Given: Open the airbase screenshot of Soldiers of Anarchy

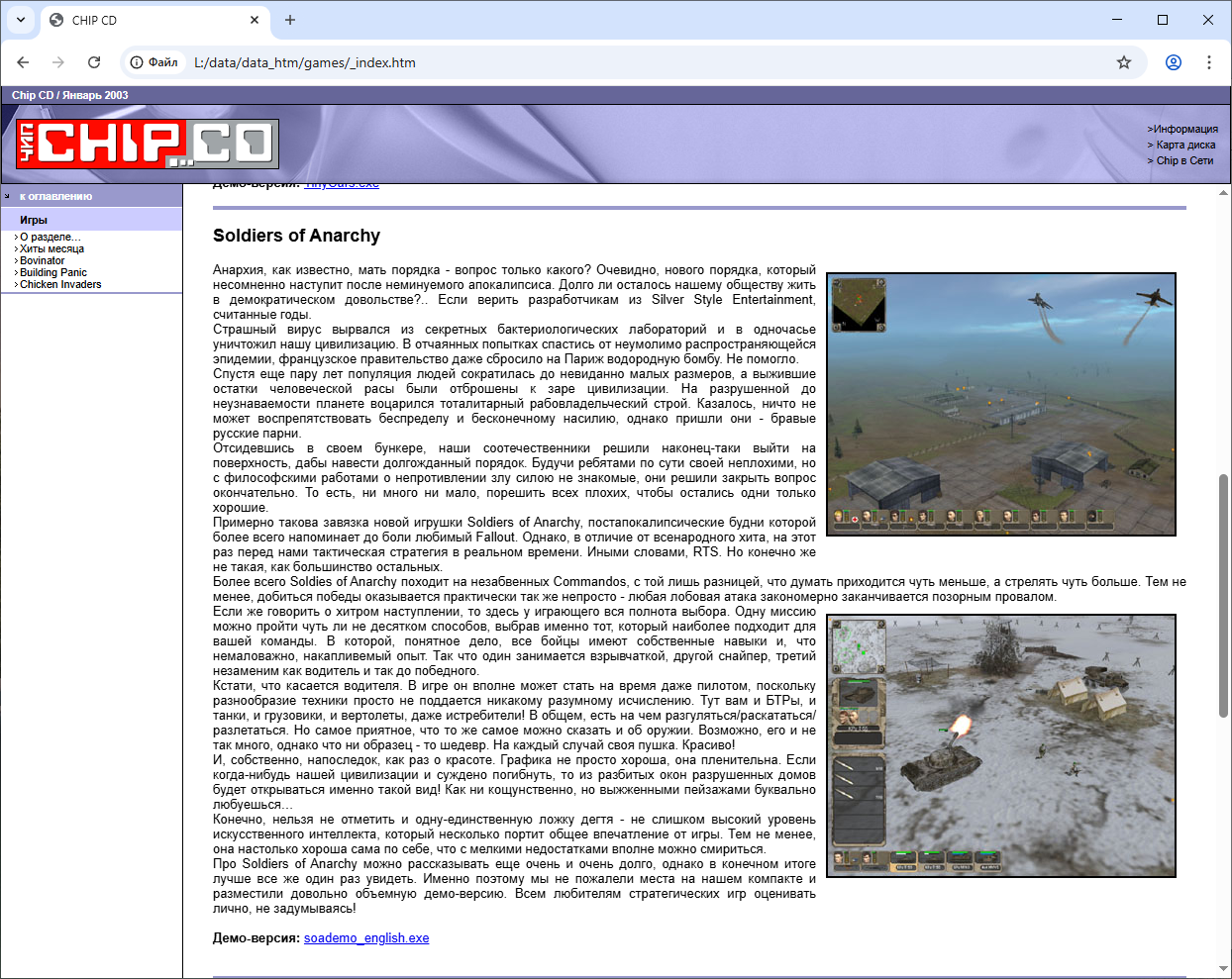Looking at the screenshot, I should [1001, 405].
